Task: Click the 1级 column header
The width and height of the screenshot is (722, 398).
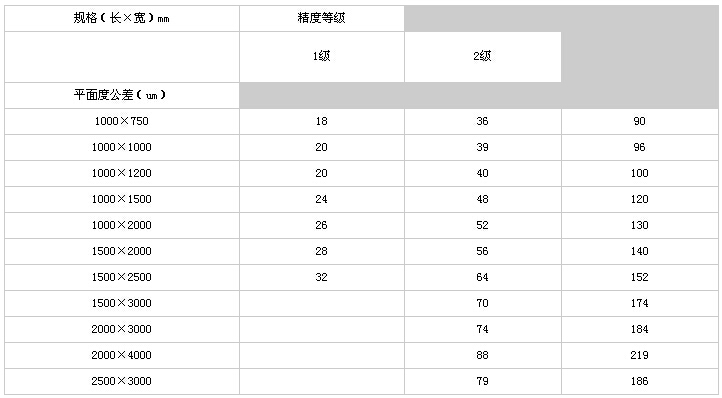Action: click(321, 57)
